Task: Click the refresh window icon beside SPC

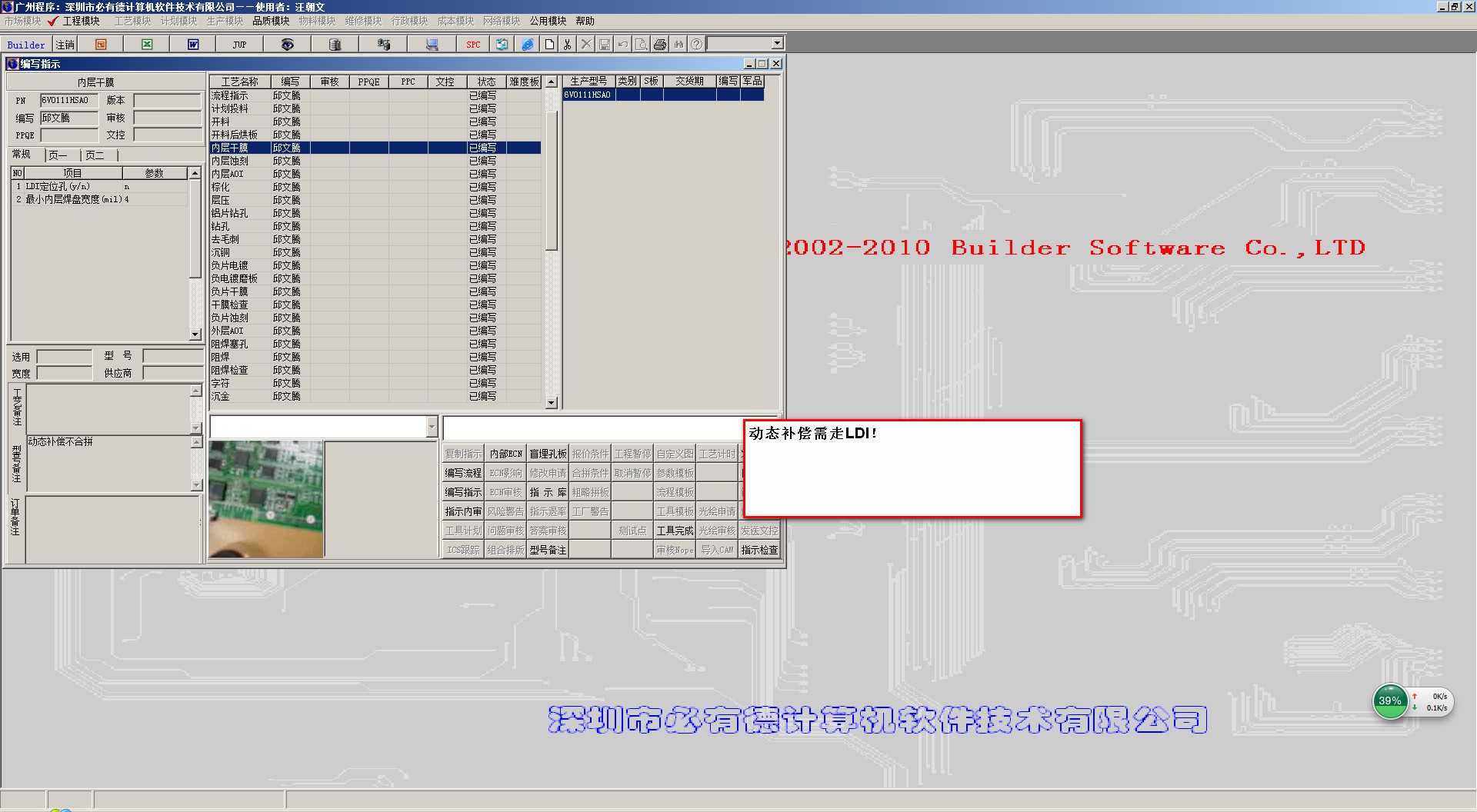Action: coord(502,45)
